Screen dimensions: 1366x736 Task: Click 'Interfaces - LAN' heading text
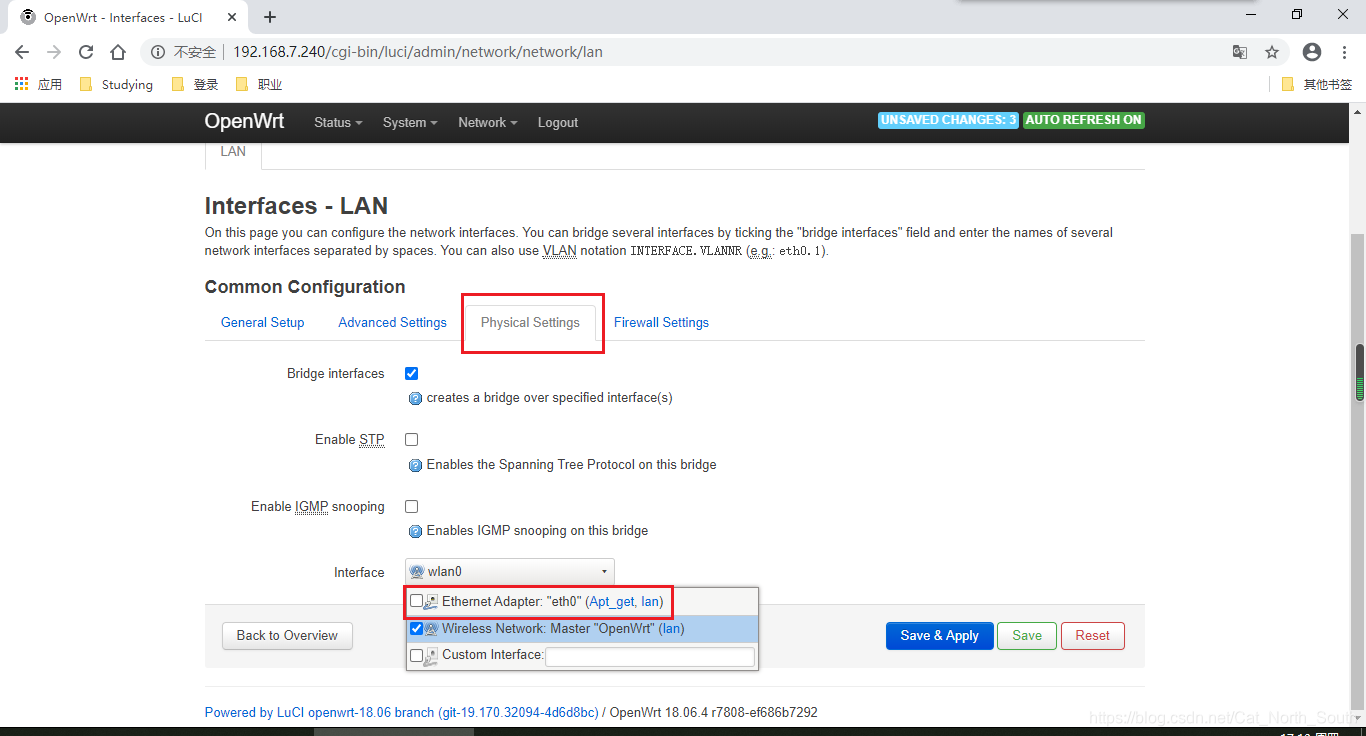coord(296,206)
